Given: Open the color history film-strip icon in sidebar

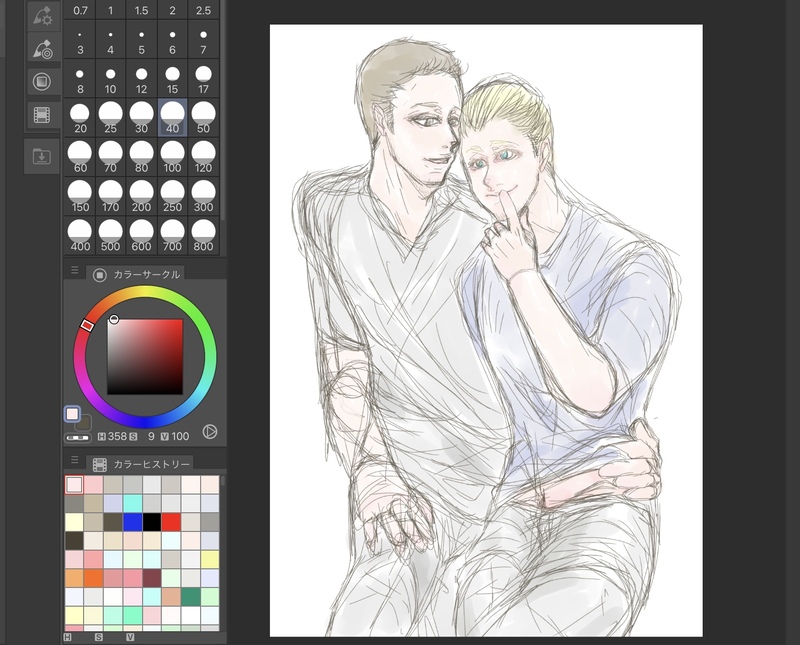Looking at the screenshot, I should click(x=42, y=115).
